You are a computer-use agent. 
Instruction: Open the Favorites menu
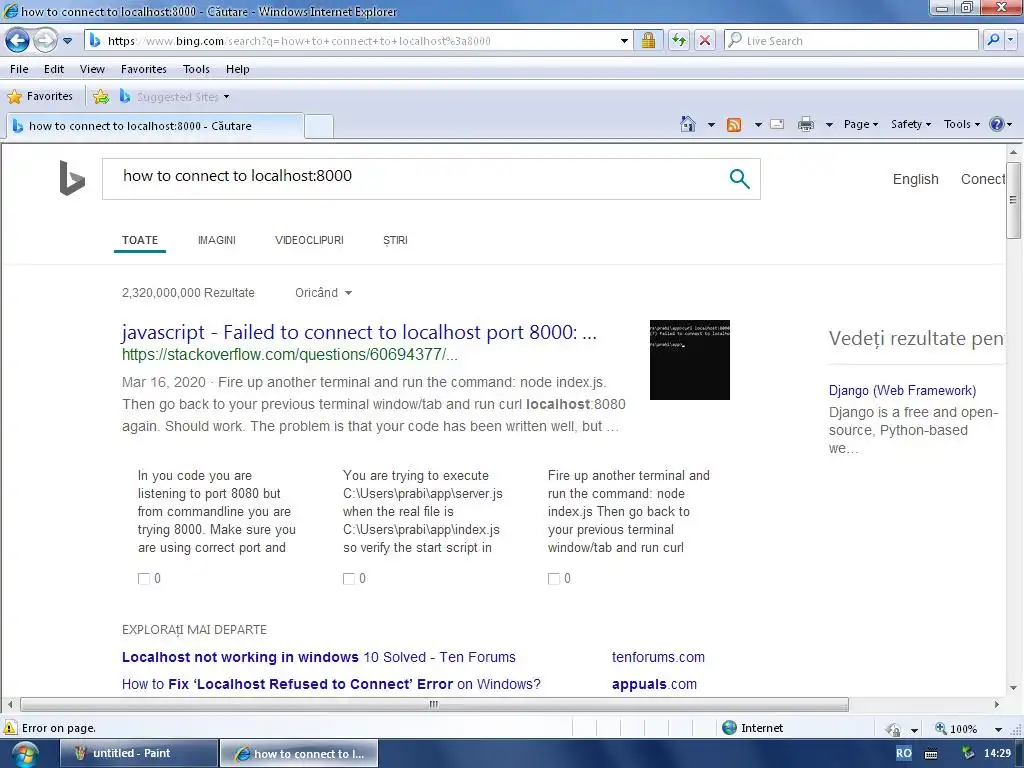pos(144,69)
